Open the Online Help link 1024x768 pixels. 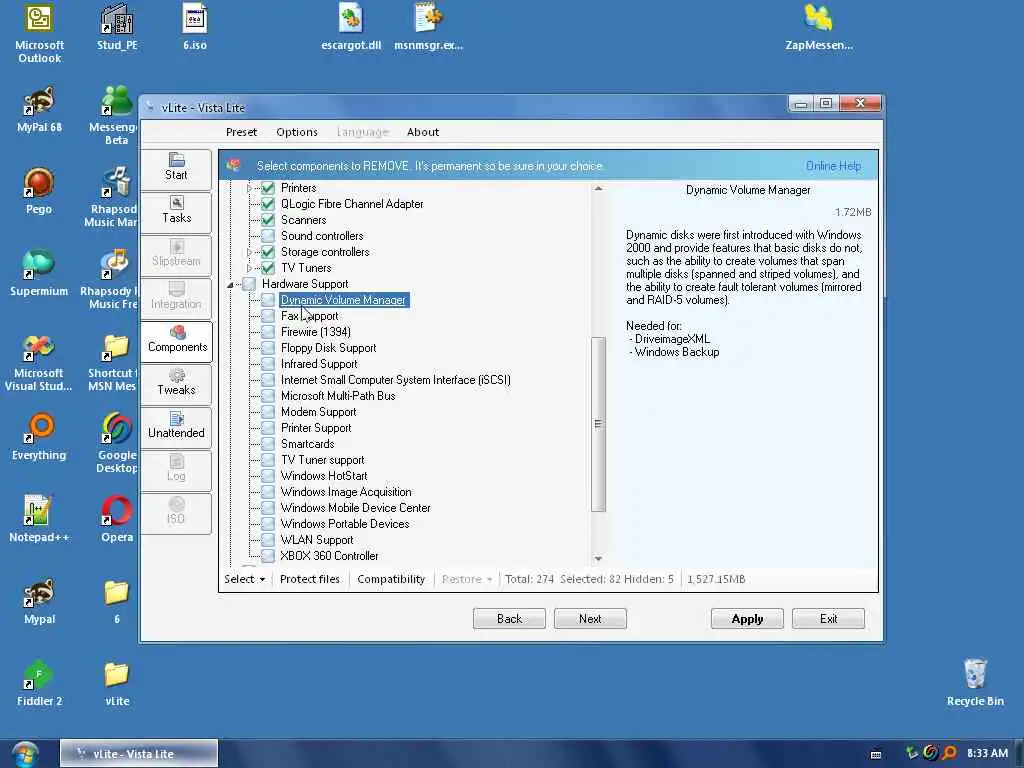[x=833, y=166]
